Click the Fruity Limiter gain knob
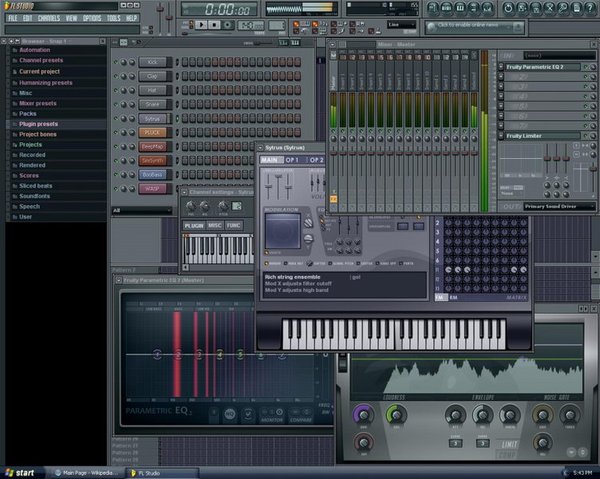Viewport: 600px width, 479px height. [x=363, y=415]
